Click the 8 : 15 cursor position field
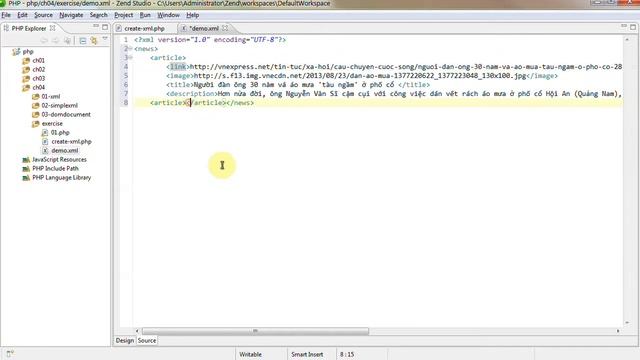 point(347,354)
